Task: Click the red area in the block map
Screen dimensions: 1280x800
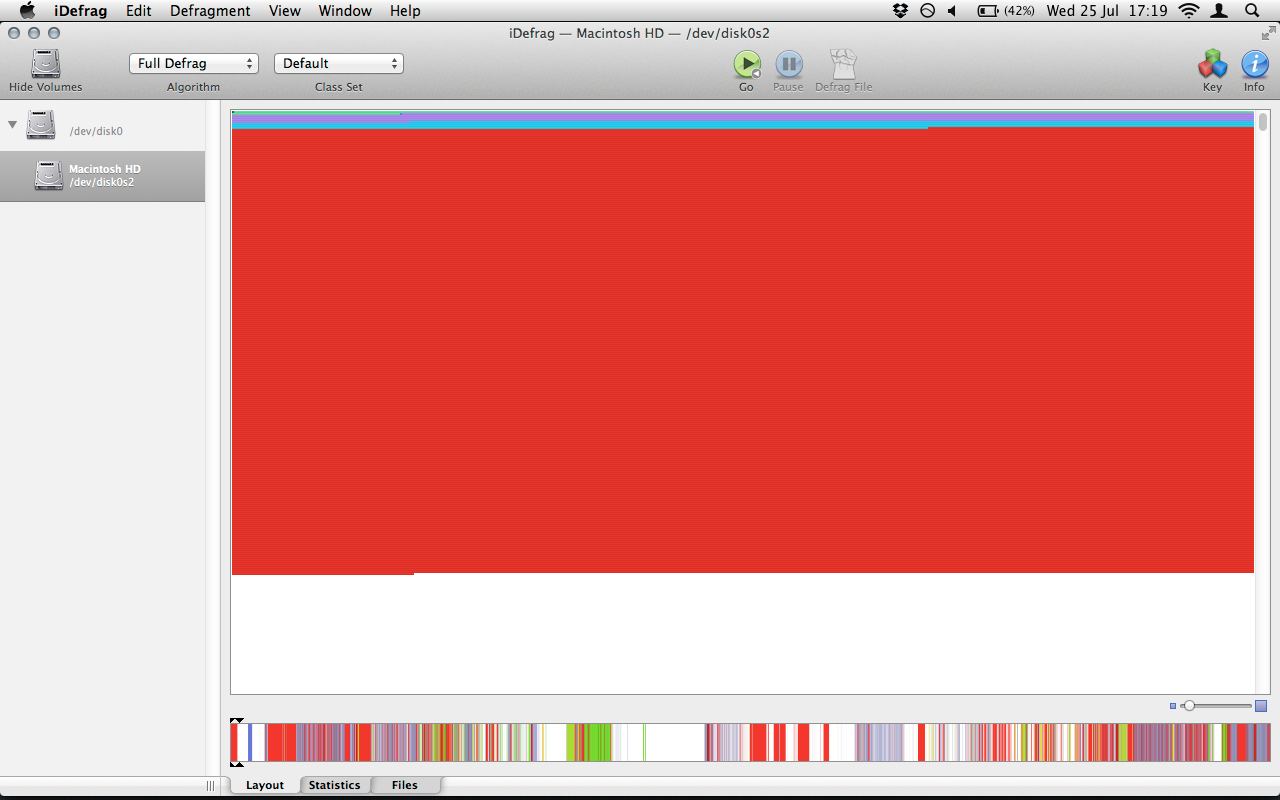Action: [742, 350]
